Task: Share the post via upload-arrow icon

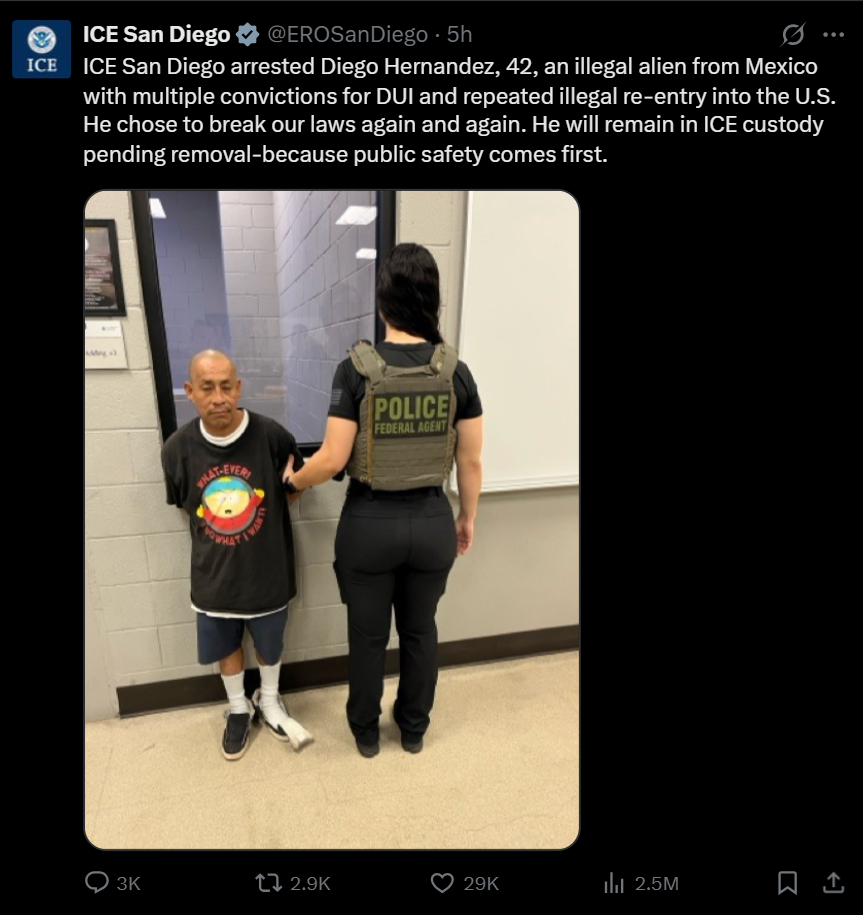Action: 834,882
